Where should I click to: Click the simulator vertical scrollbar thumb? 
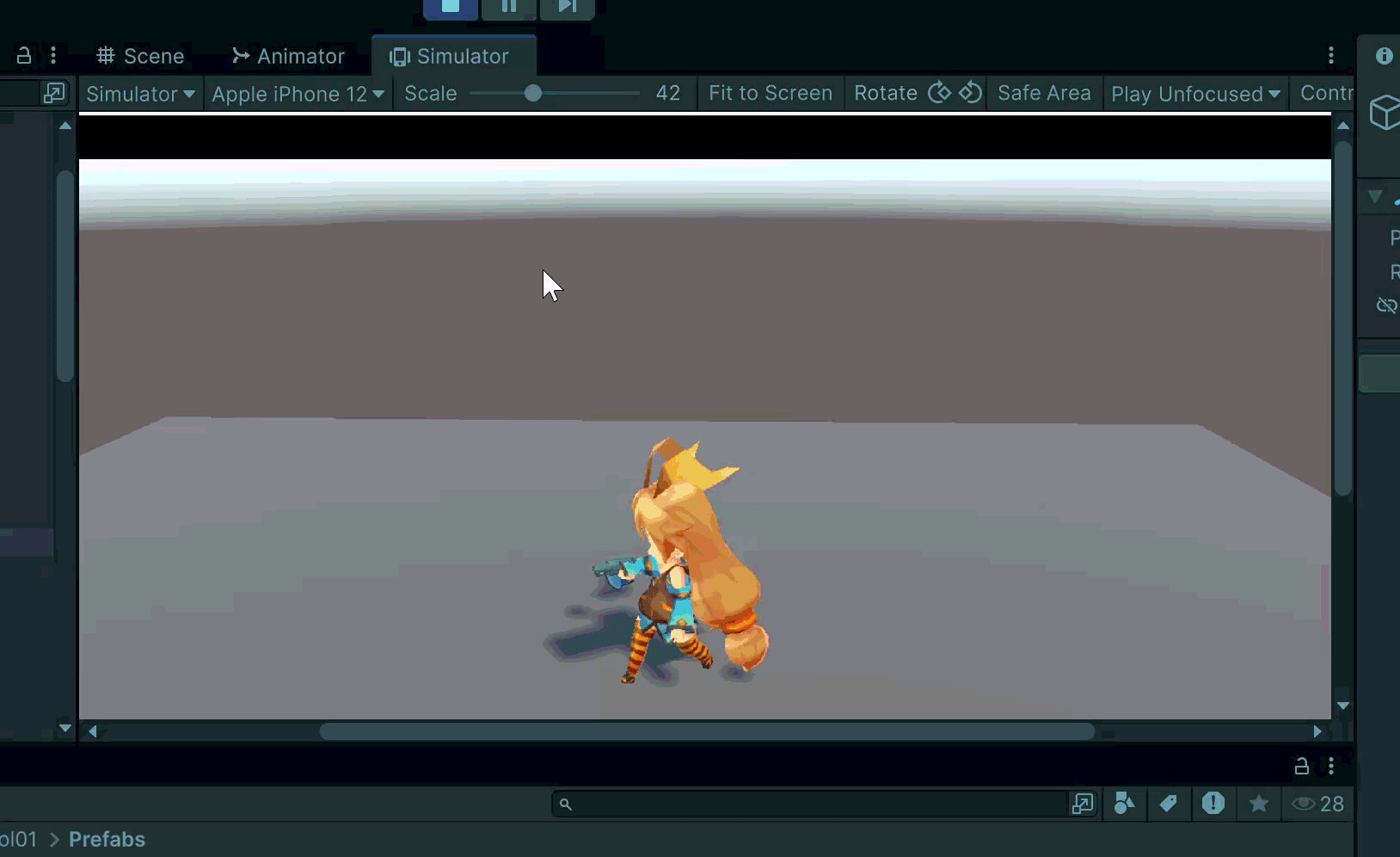[x=1343, y=318]
